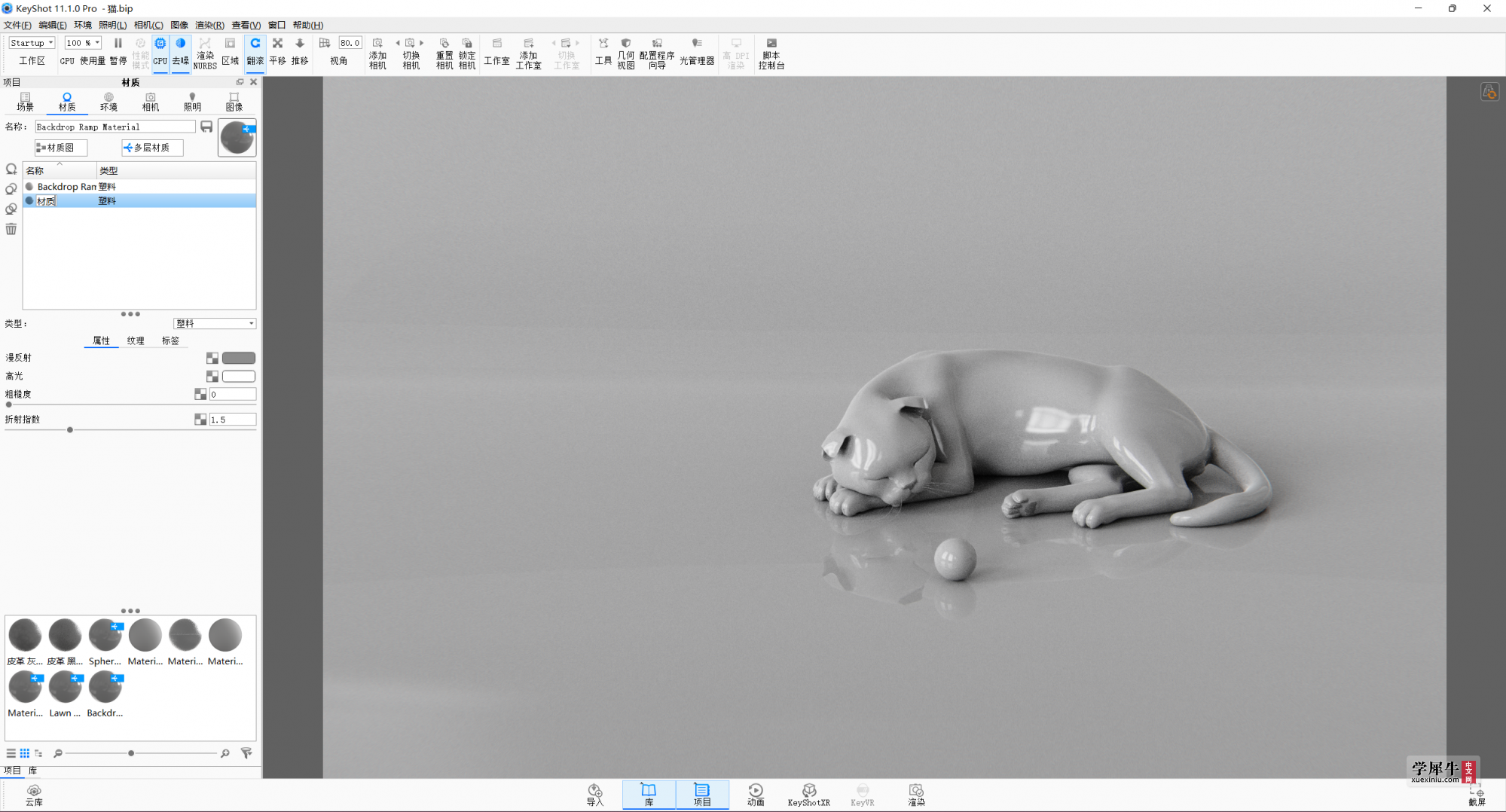Click the trash delete material icon
The height and width of the screenshot is (812, 1506).
[11, 229]
